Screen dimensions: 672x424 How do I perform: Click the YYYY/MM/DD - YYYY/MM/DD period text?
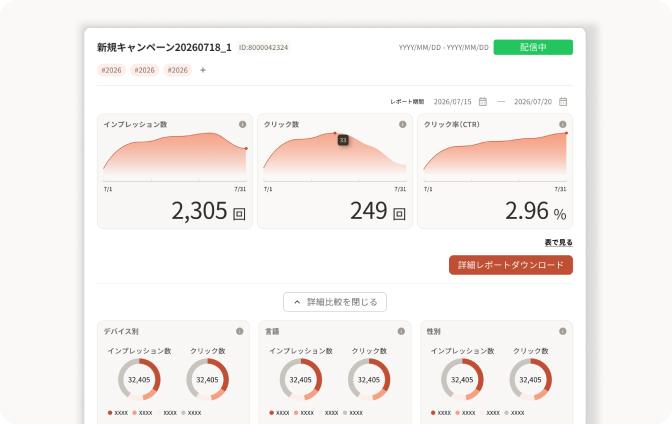[x=444, y=47]
